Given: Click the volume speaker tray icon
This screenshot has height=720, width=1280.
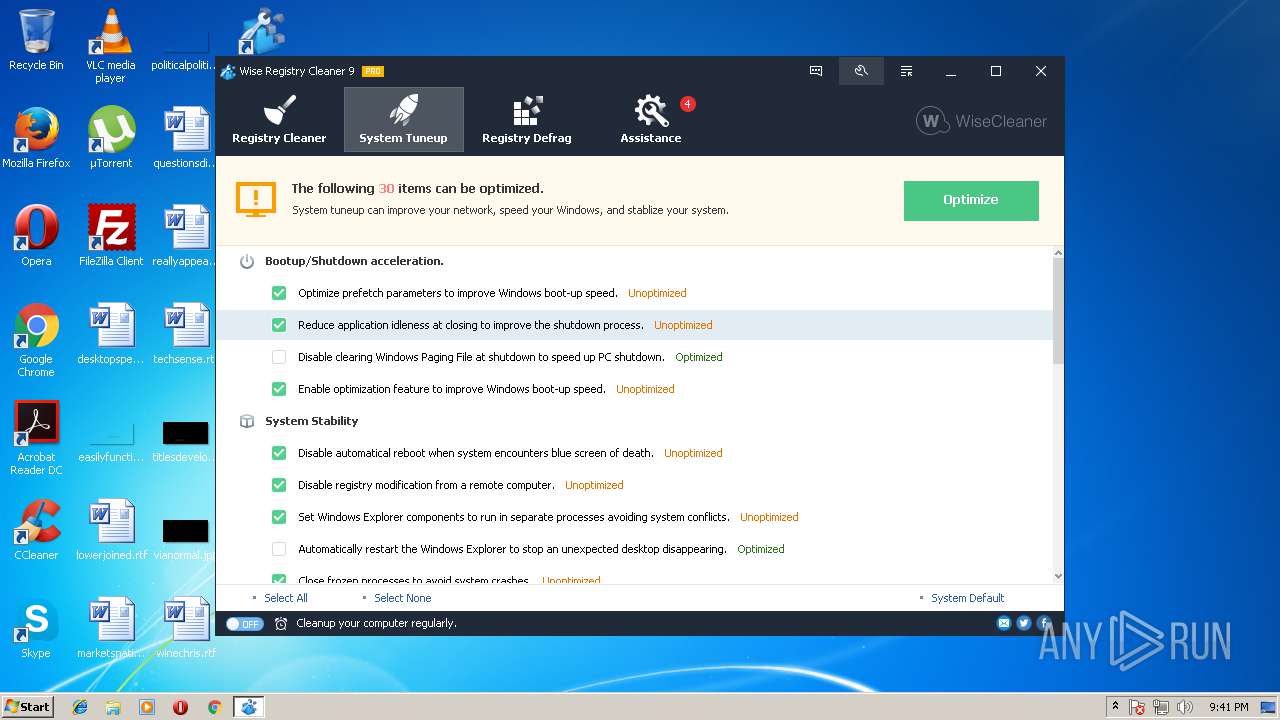Looking at the screenshot, I should click(1185, 707).
